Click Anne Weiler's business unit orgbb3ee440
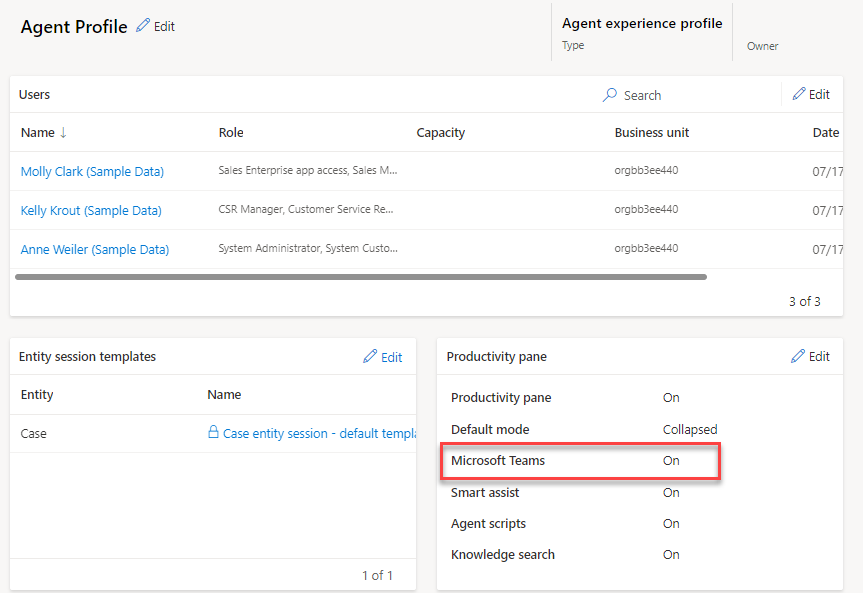The width and height of the screenshot is (863, 593). click(646, 248)
